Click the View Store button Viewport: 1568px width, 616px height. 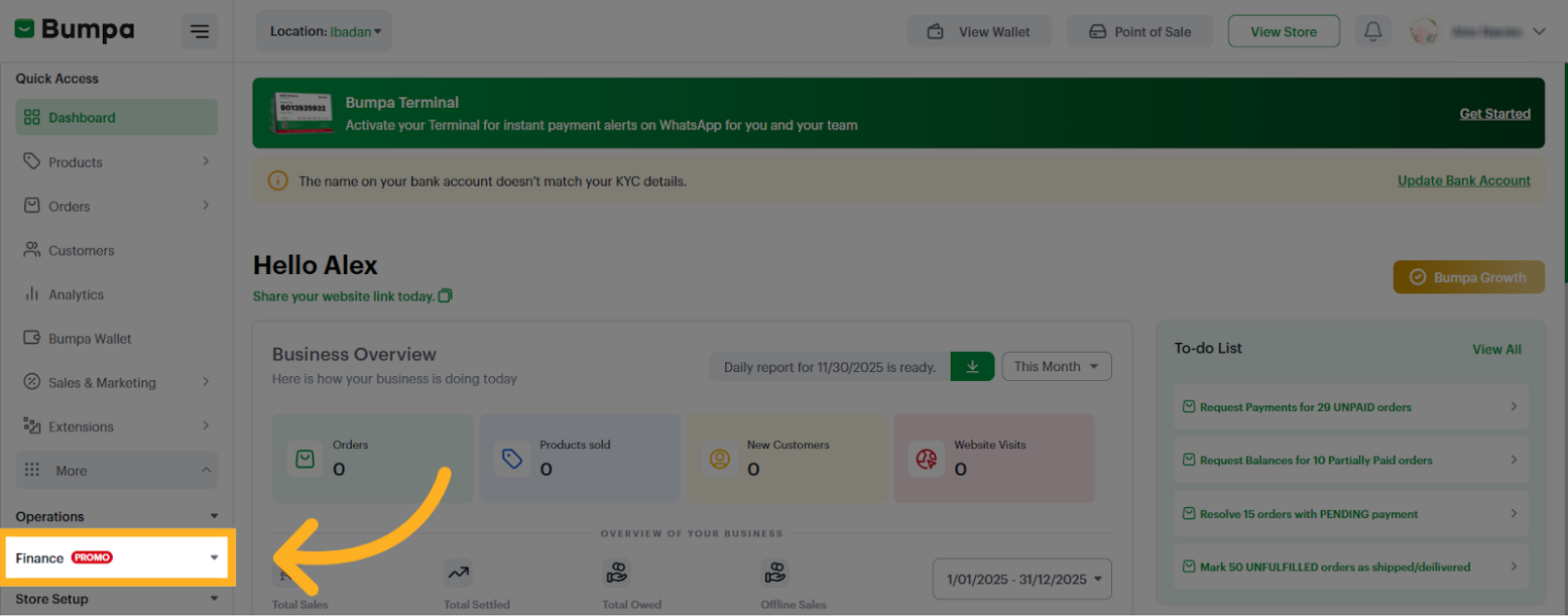tap(1283, 31)
